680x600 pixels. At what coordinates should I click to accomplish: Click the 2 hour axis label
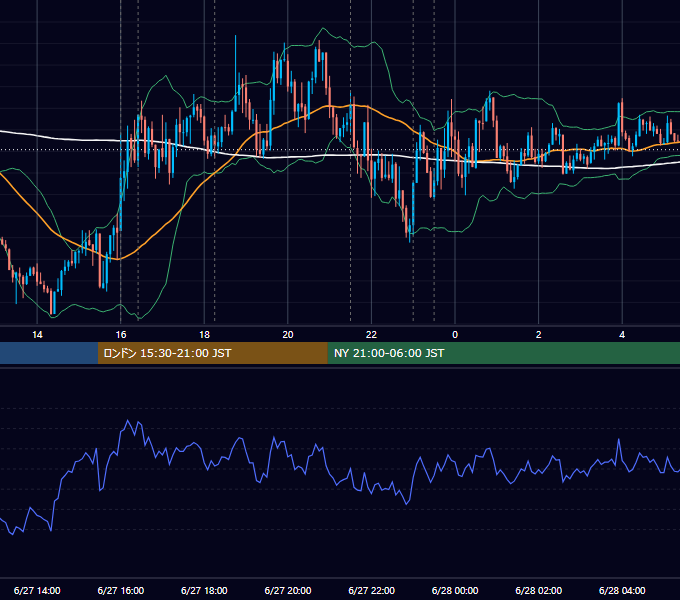click(539, 335)
